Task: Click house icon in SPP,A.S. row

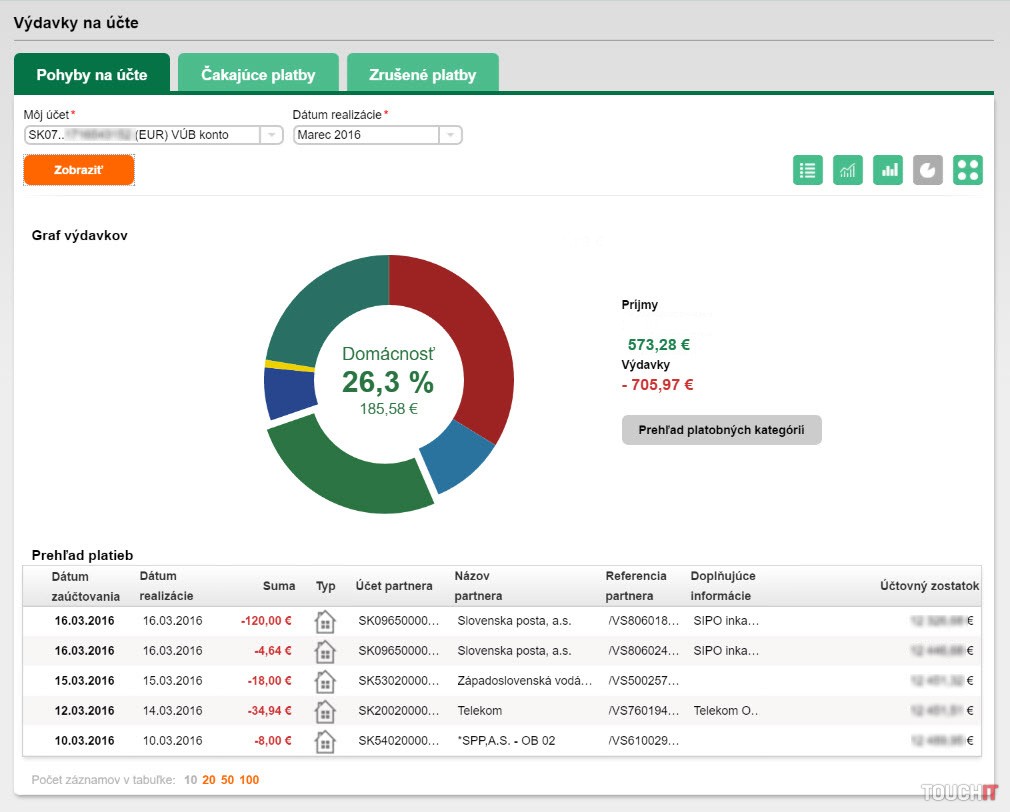Action: 325,741
